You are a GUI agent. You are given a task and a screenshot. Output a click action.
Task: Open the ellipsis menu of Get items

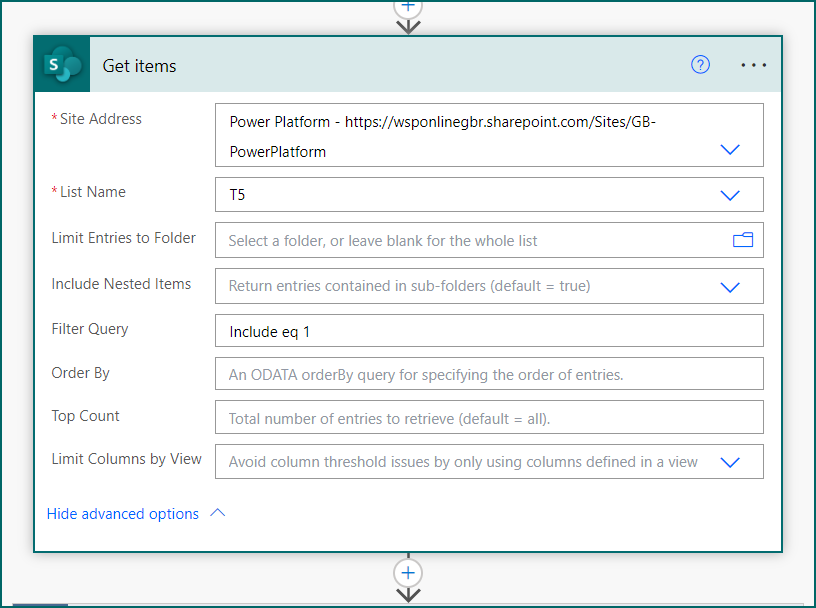(x=754, y=65)
